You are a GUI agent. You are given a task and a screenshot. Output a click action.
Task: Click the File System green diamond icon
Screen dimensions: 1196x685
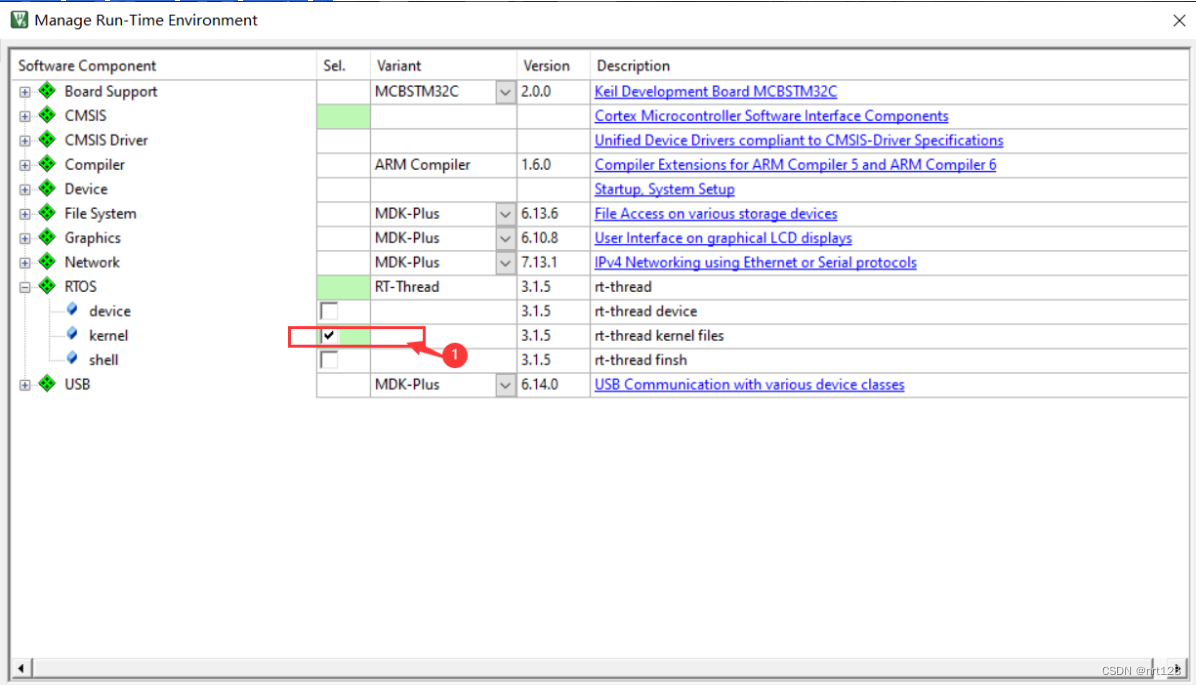pos(47,213)
